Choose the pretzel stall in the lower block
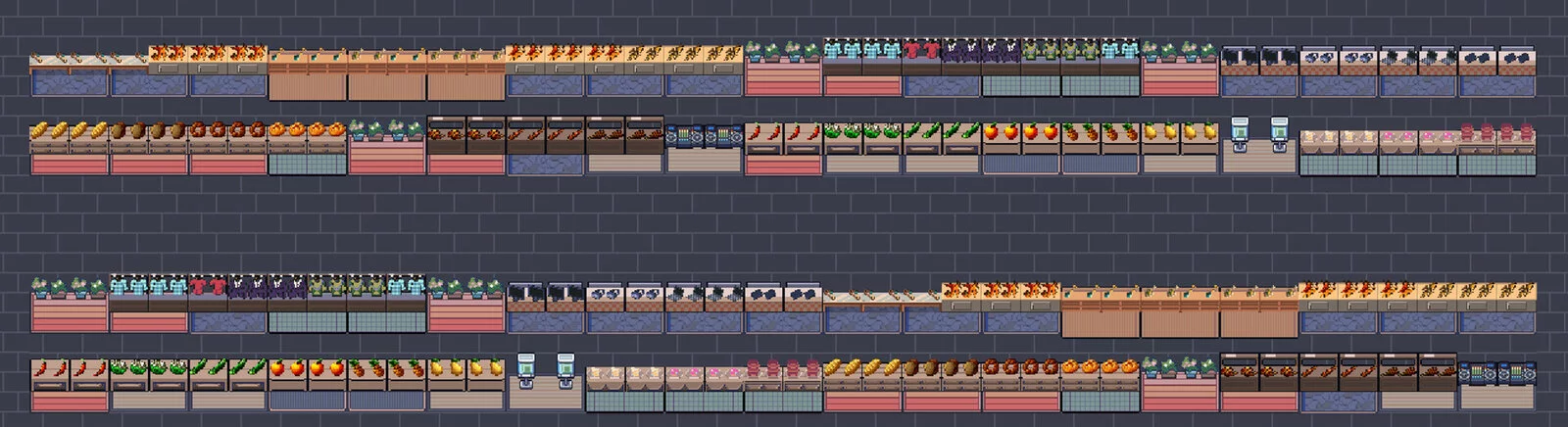1568x427 pixels. click(x=1021, y=384)
